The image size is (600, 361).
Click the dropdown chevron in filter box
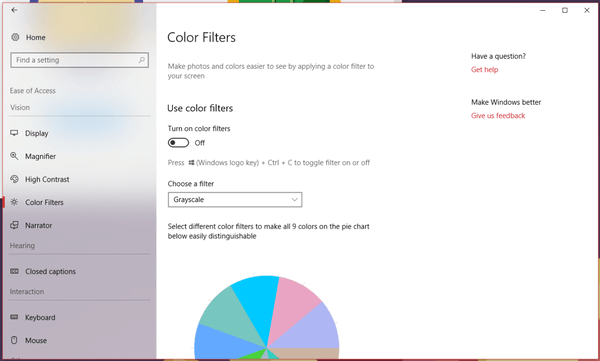[294, 199]
